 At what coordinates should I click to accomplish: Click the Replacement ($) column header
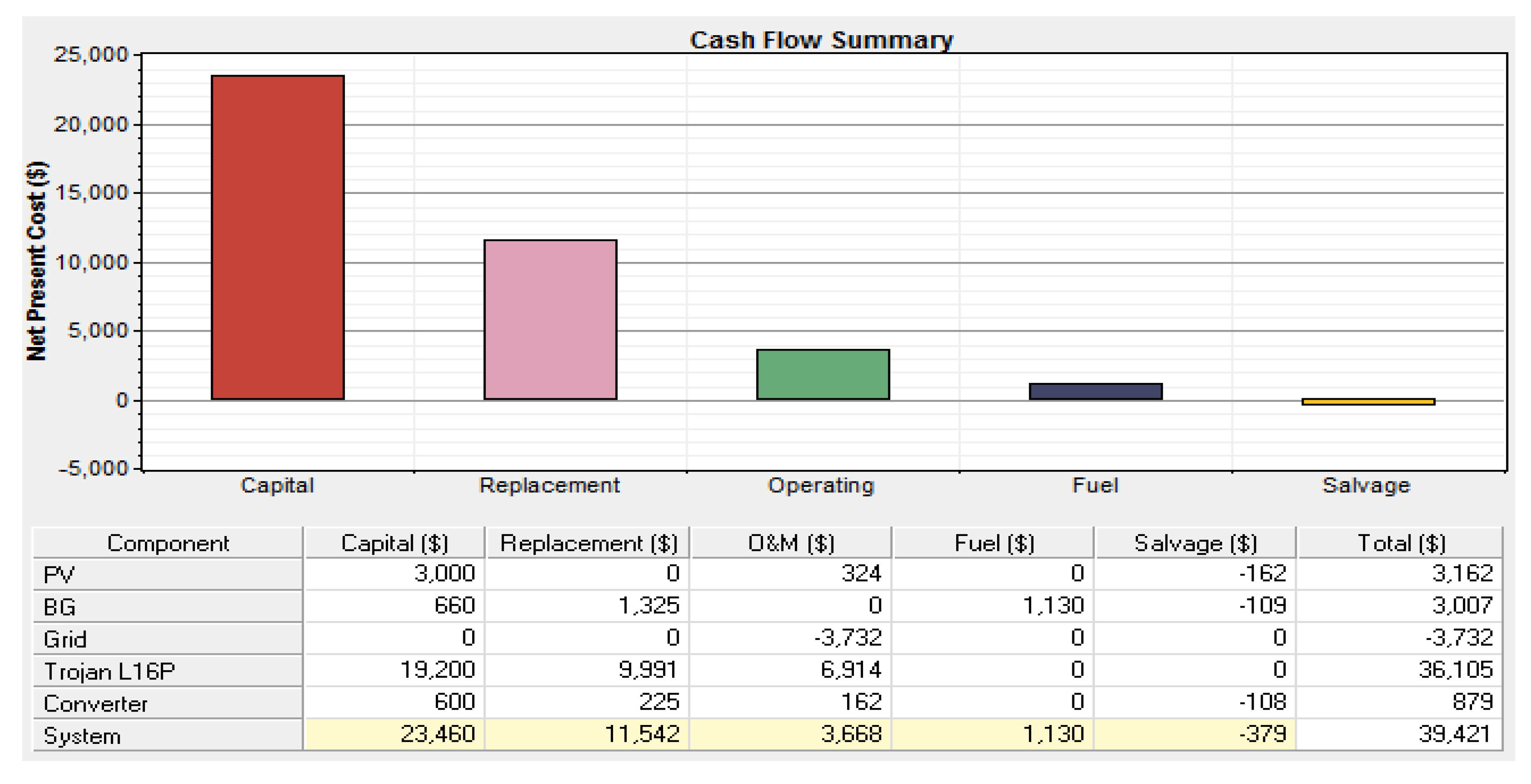click(x=588, y=543)
